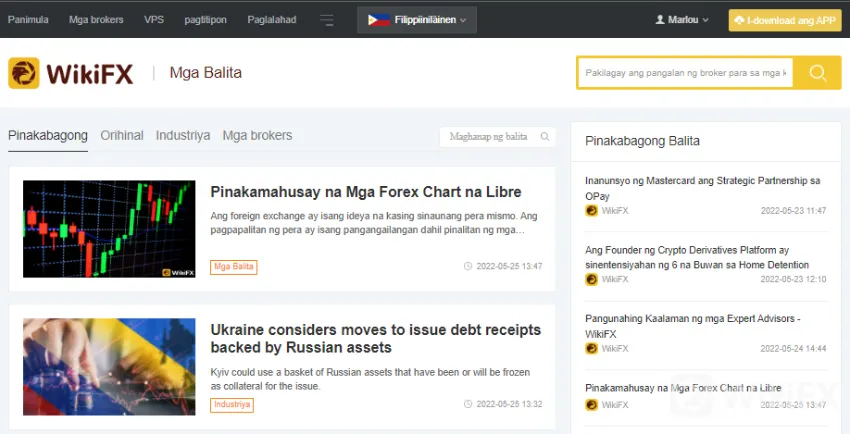This screenshot has width=850, height=434.
Task: Switch to the Industriya tab
Action: click(x=183, y=135)
